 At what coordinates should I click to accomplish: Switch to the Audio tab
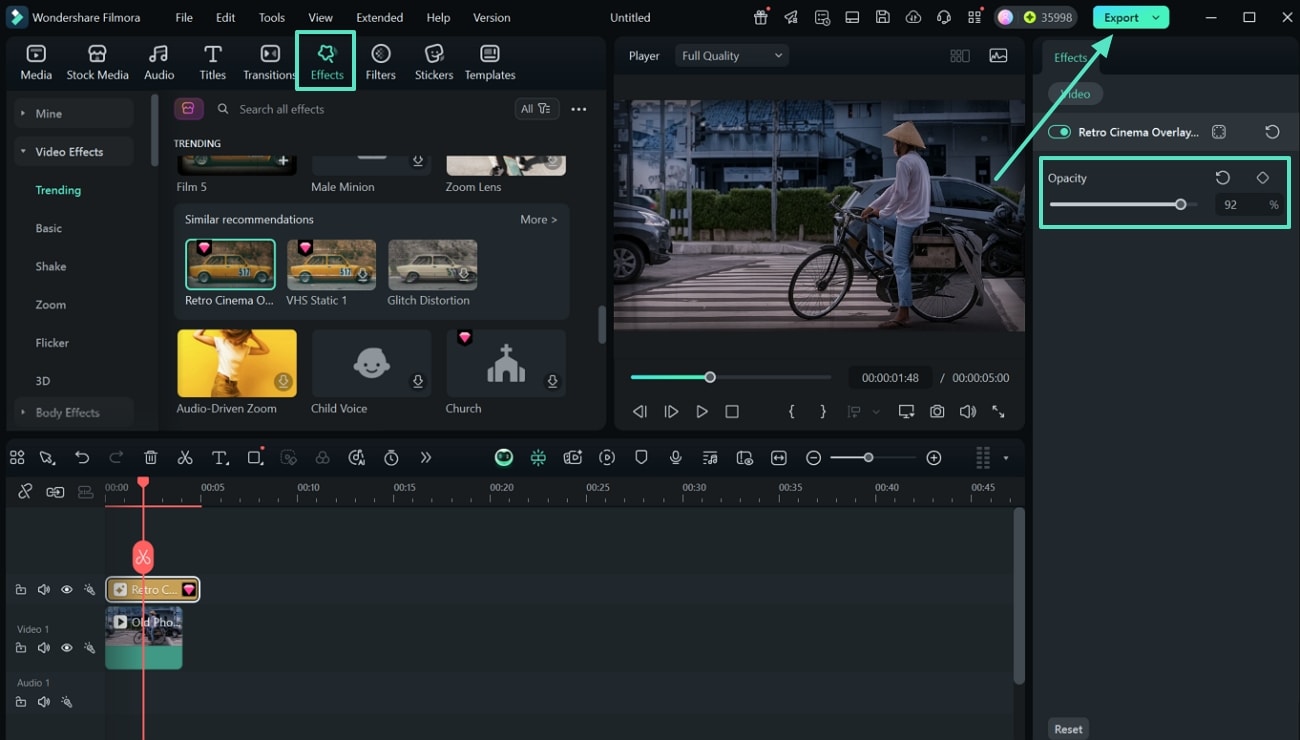point(159,62)
